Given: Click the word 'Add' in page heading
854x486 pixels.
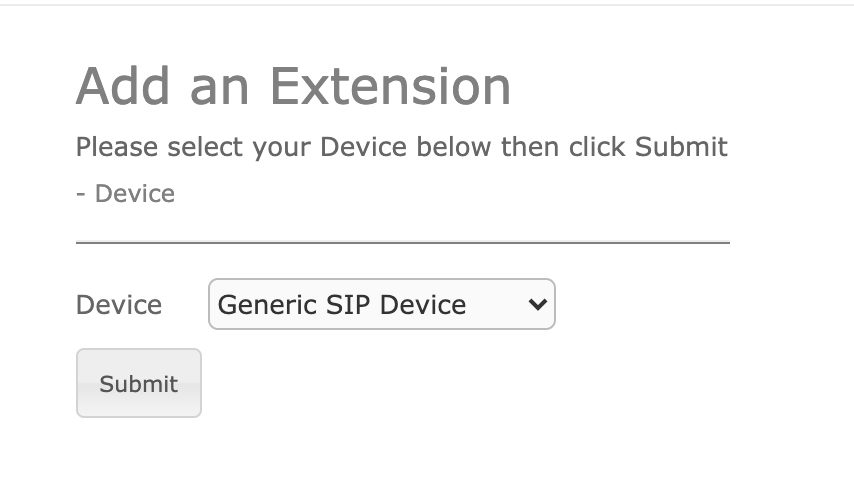Looking at the screenshot, I should 123,86.
